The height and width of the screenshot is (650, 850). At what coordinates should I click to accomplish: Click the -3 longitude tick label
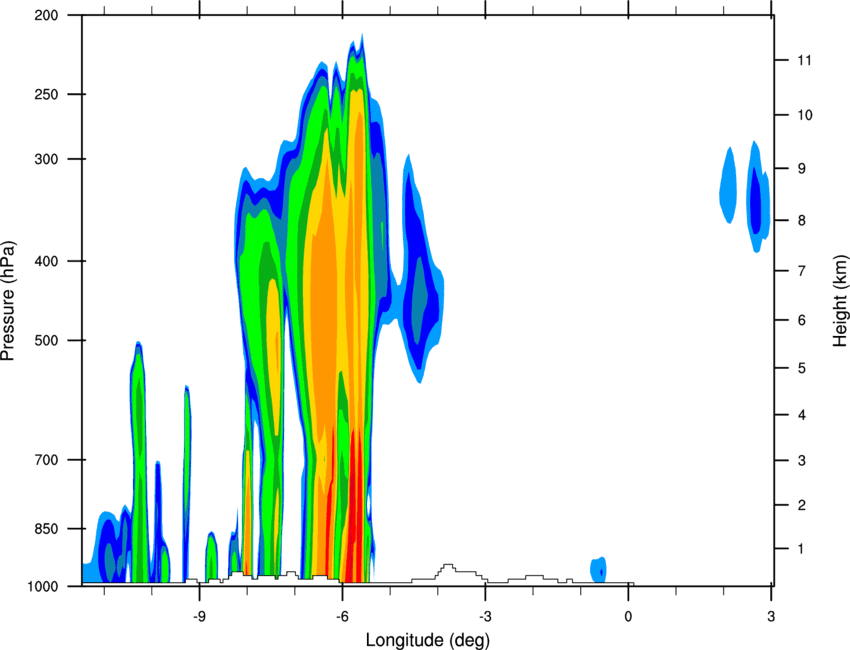coord(485,617)
